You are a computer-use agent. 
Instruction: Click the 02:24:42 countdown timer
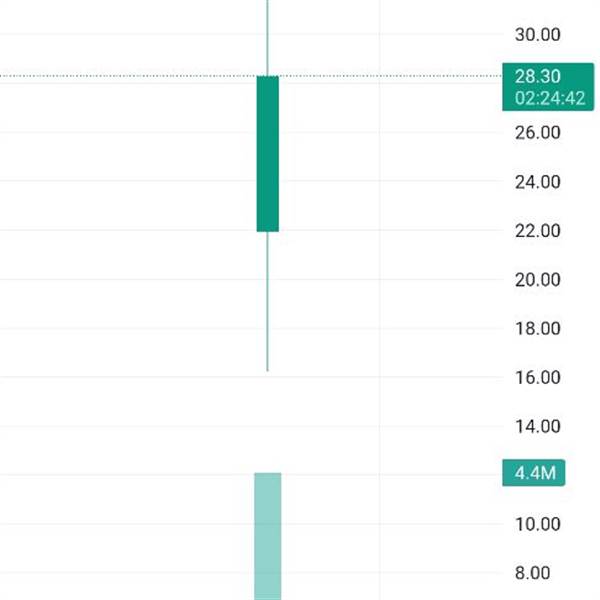coord(550,98)
